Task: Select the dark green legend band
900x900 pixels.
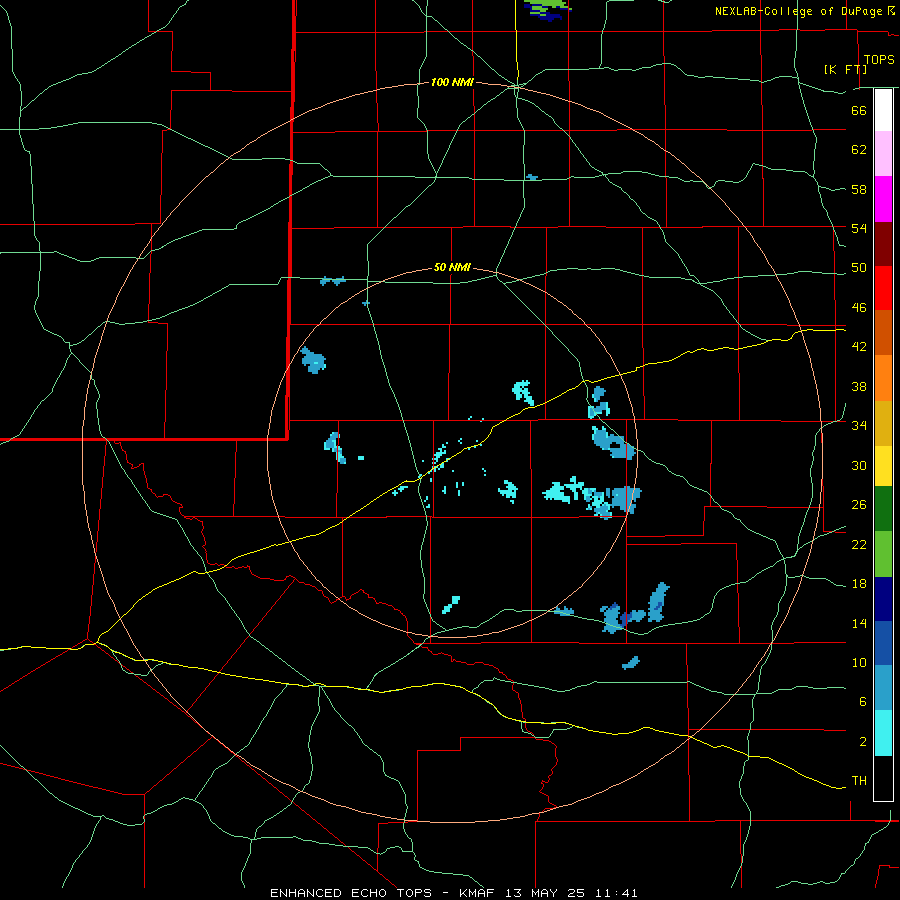Action: tap(883, 509)
